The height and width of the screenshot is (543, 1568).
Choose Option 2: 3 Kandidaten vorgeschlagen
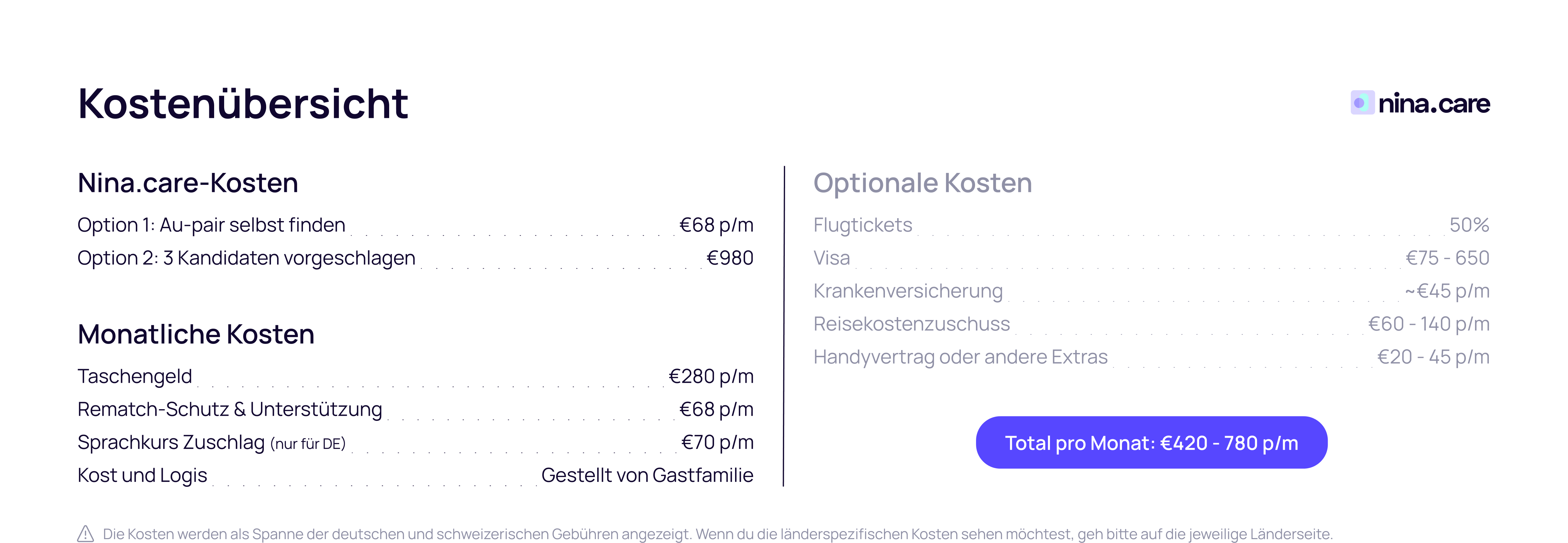[246, 258]
